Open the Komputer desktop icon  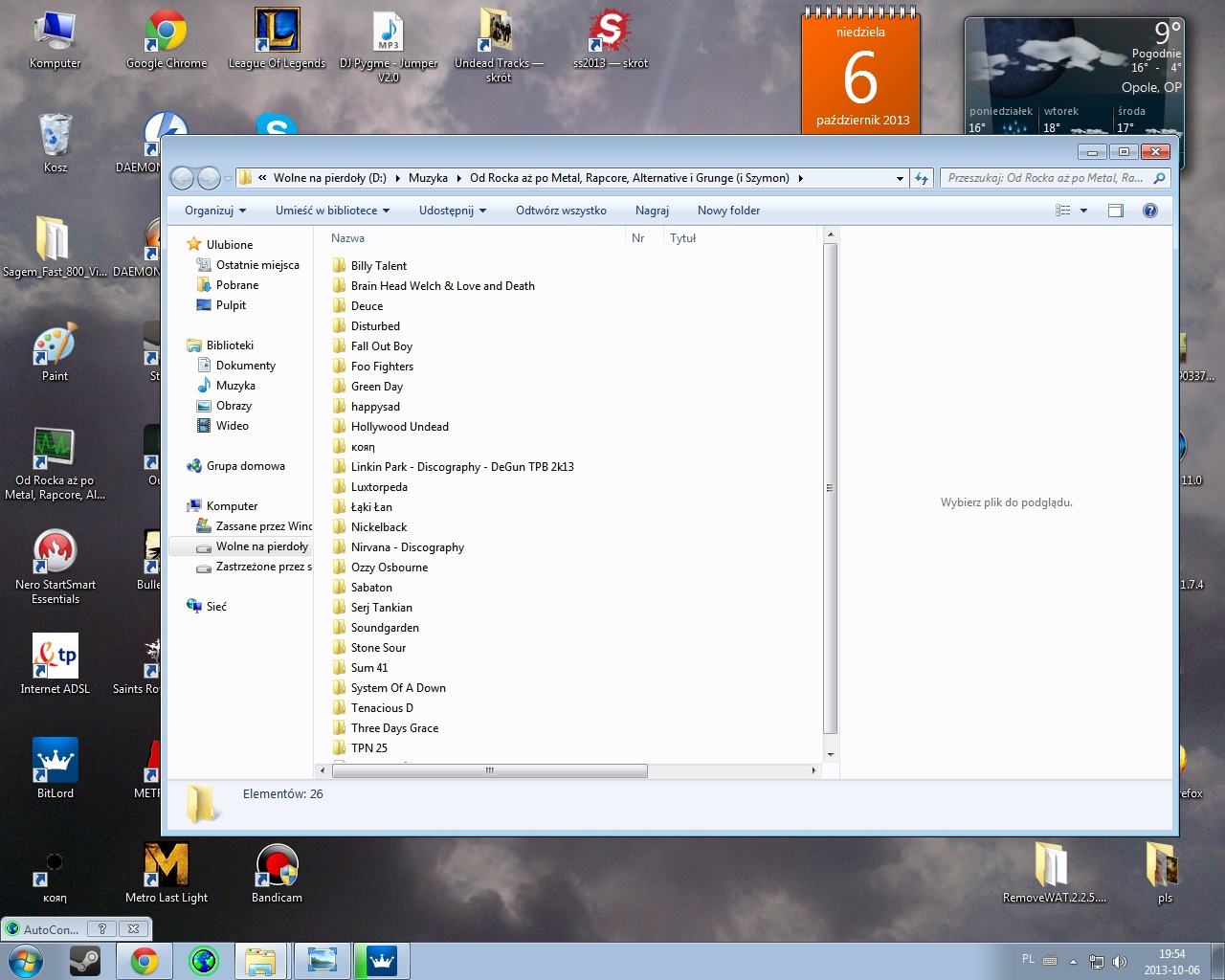[x=55, y=38]
